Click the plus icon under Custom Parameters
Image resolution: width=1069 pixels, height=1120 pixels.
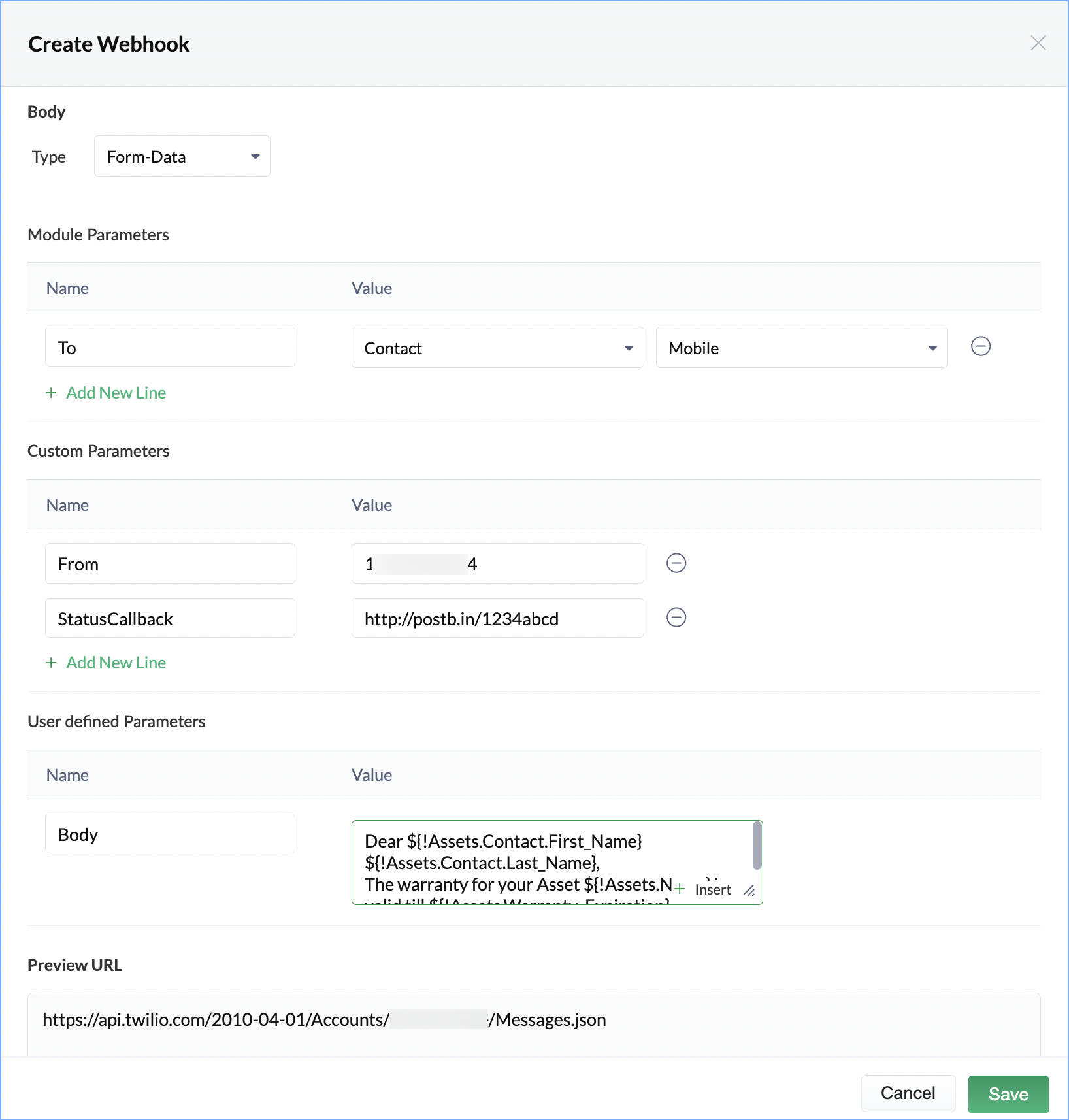click(51, 663)
